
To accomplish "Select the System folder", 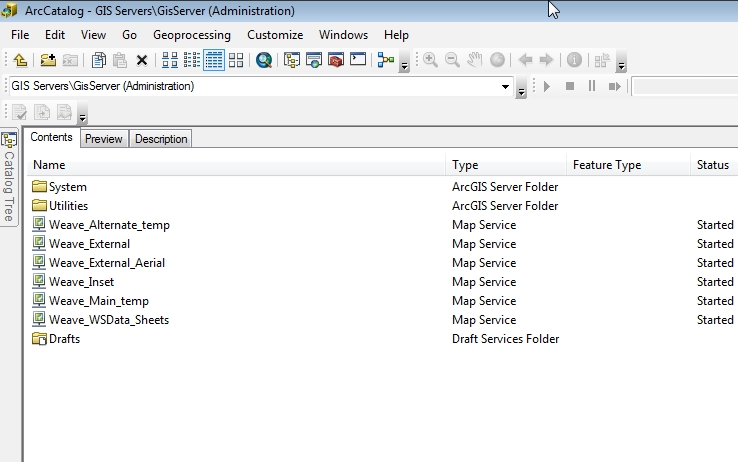I will pos(60,187).
